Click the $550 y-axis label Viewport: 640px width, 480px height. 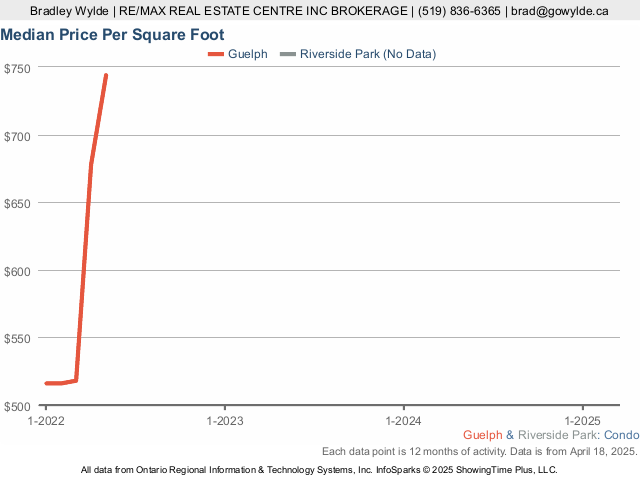(17, 339)
